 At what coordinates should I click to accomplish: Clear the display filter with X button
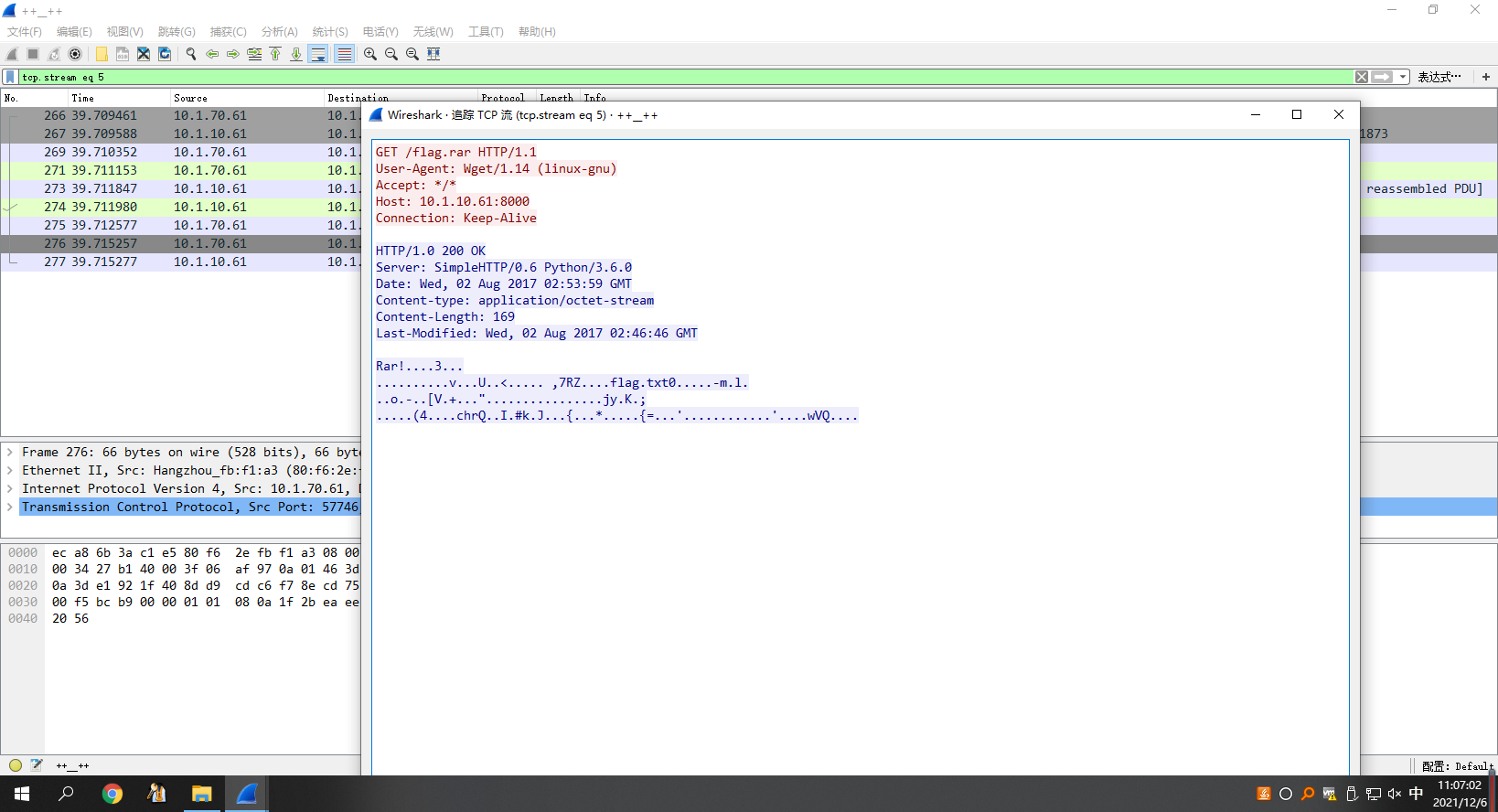[x=1362, y=77]
